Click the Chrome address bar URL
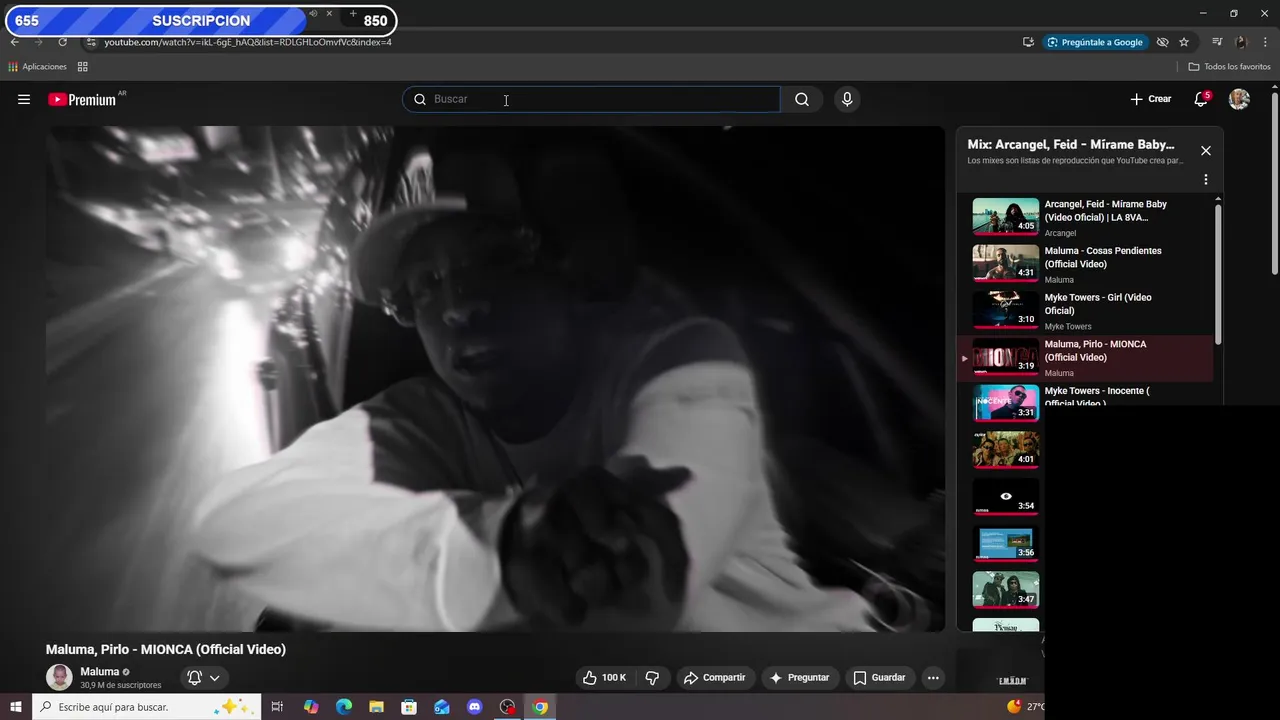 pyautogui.click(x=248, y=42)
